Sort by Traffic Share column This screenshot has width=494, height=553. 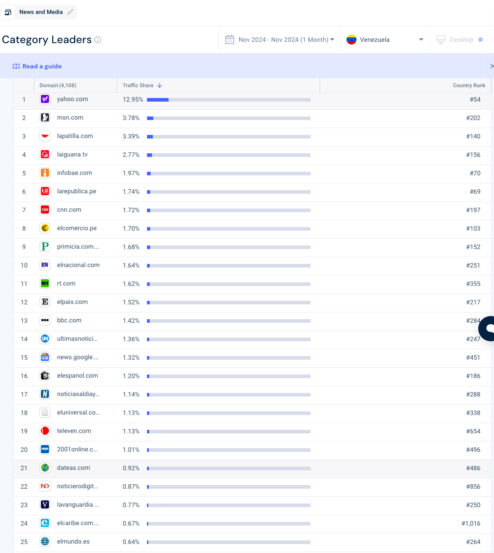click(142, 85)
